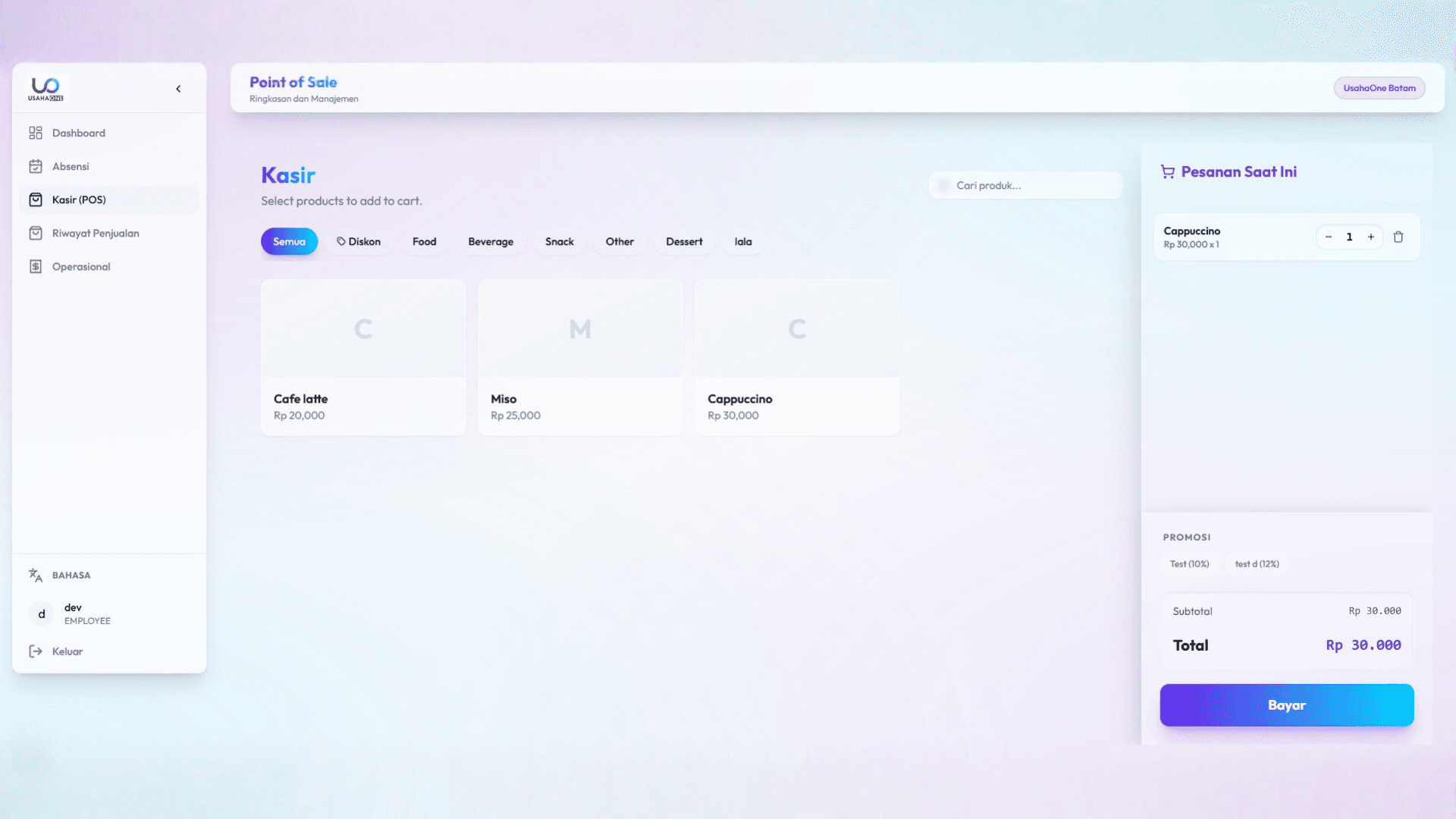Toggle the Test (10%) promo chip
Image resolution: width=1456 pixels, height=819 pixels.
coord(1189,563)
